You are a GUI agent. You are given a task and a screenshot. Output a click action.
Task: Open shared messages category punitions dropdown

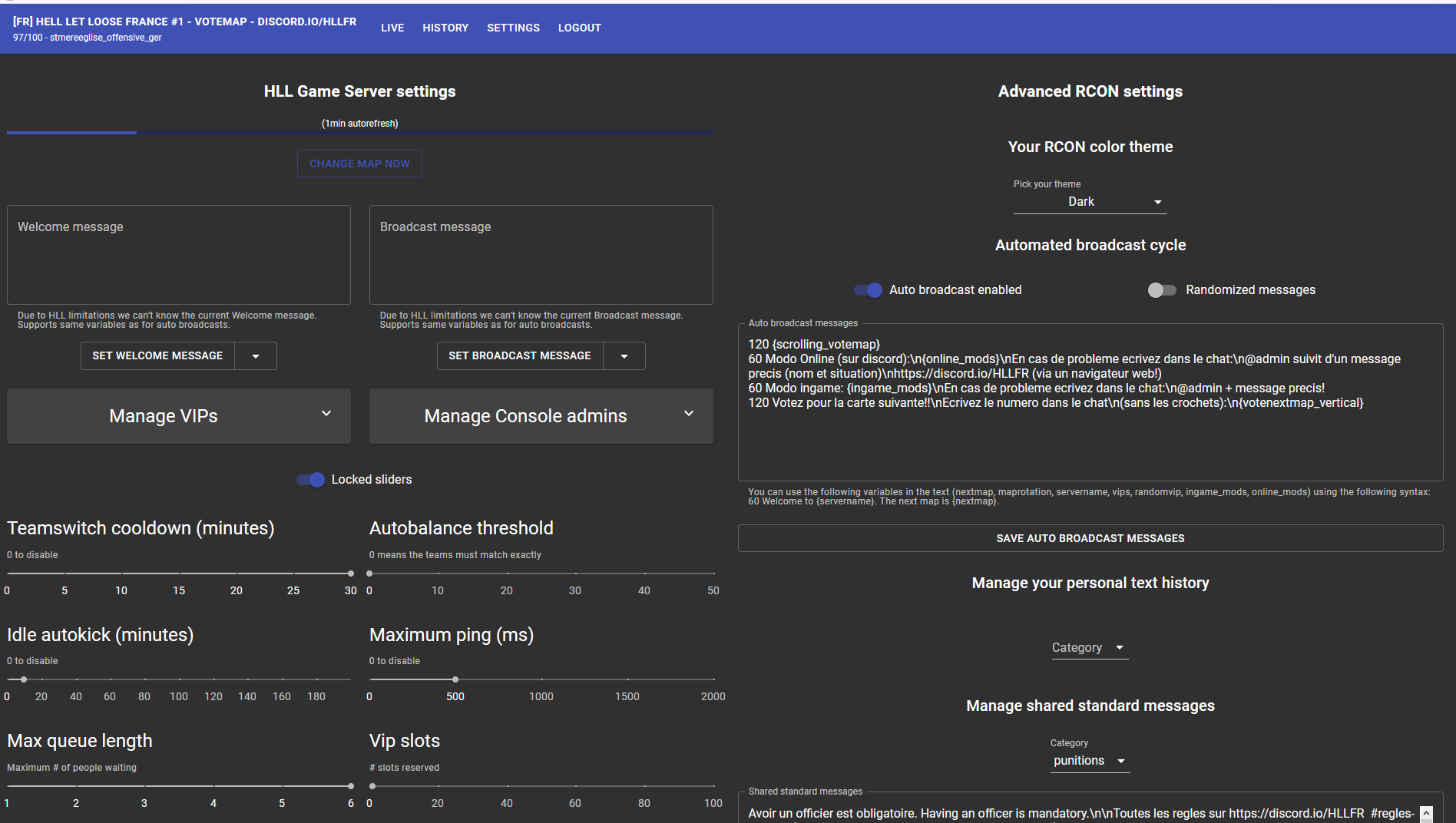click(1090, 761)
